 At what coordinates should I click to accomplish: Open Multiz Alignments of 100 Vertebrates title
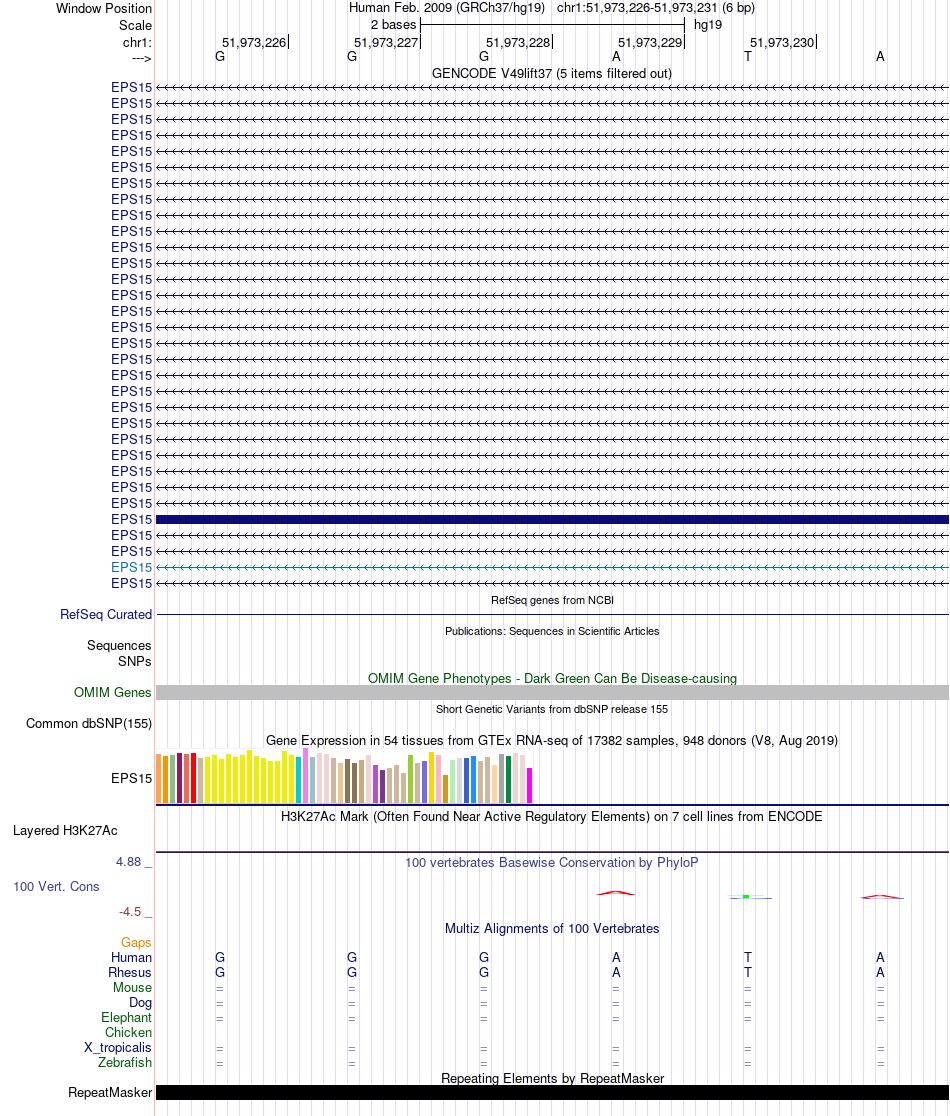coord(552,929)
